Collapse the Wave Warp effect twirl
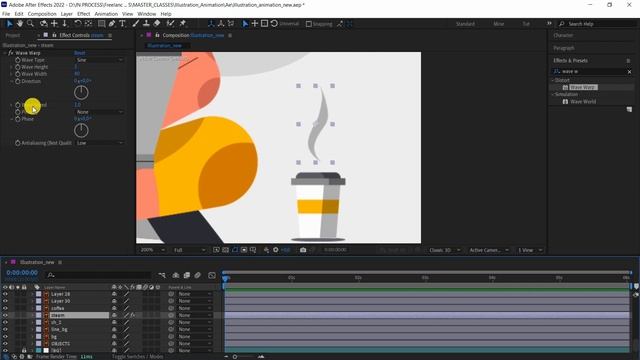Viewport: 640px width, 360px height. 5,53
